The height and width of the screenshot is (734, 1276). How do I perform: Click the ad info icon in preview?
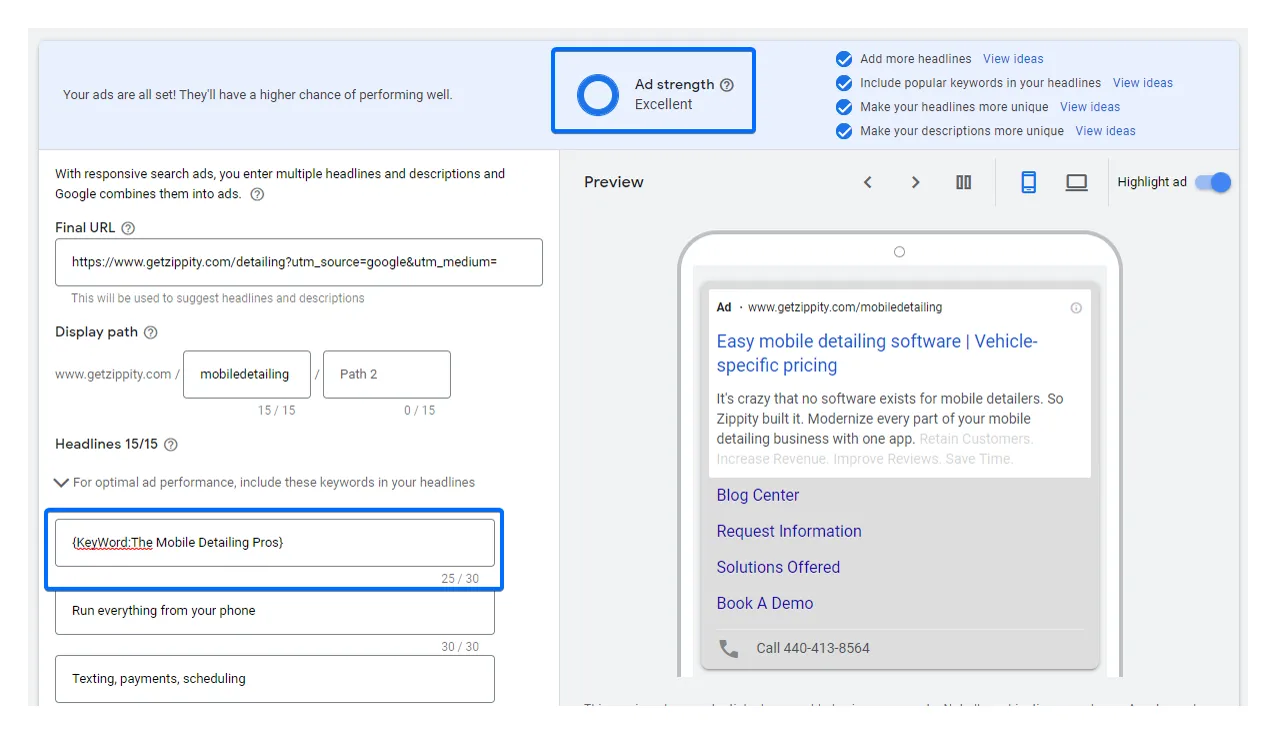point(1076,308)
